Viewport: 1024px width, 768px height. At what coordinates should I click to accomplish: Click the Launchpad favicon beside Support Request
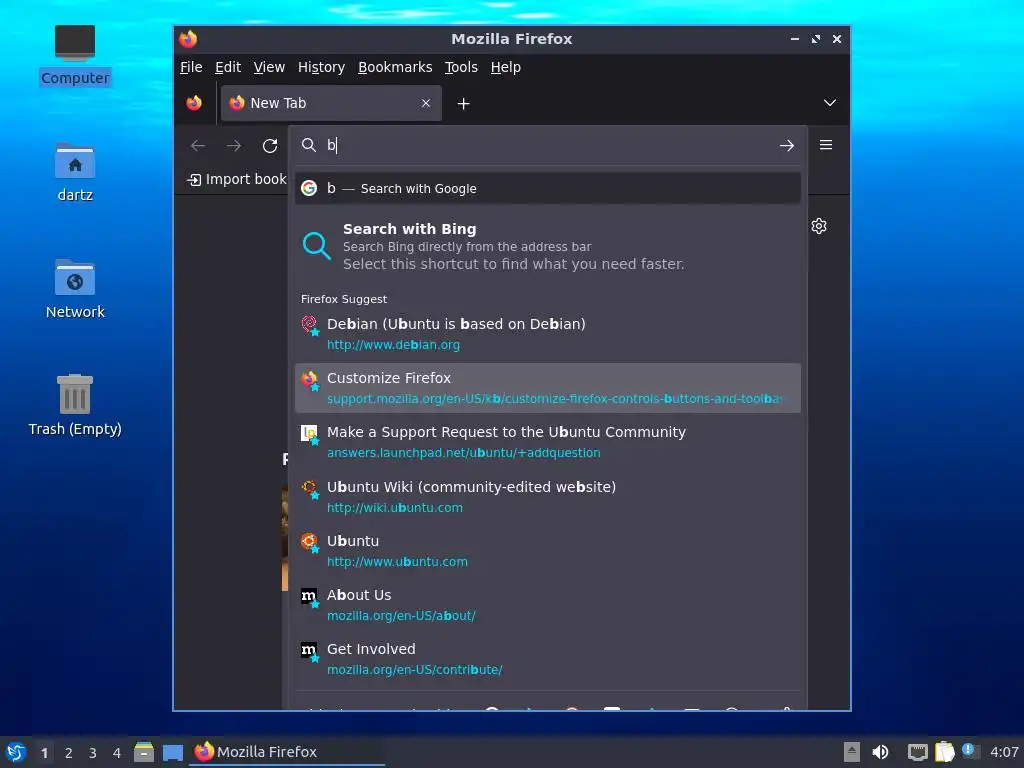[x=310, y=433]
